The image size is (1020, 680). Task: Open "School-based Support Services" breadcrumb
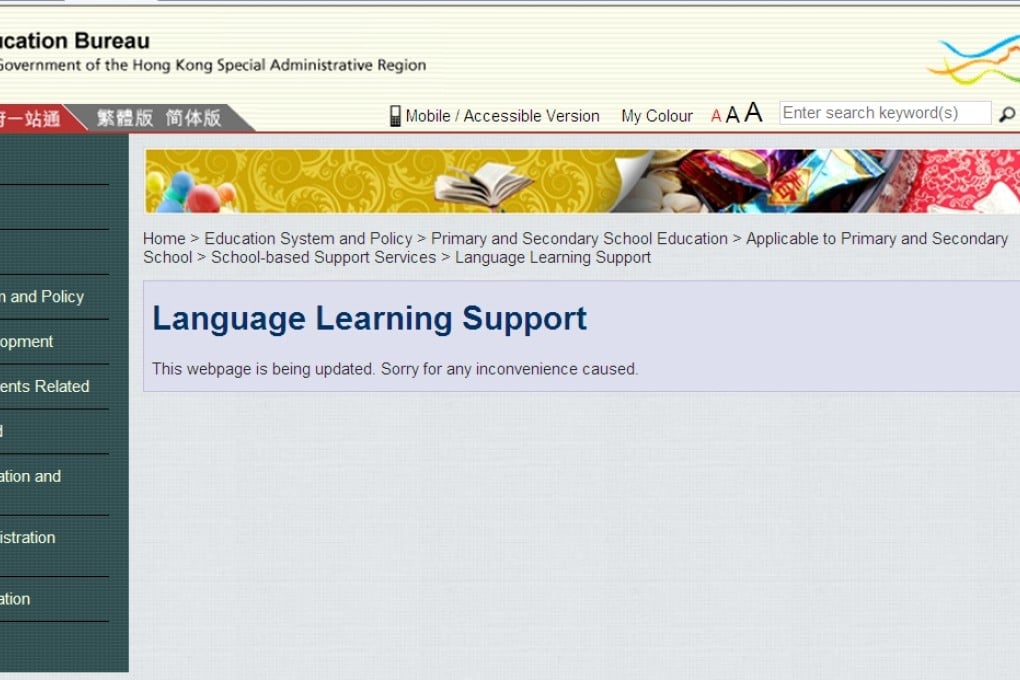tap(324, 257)
